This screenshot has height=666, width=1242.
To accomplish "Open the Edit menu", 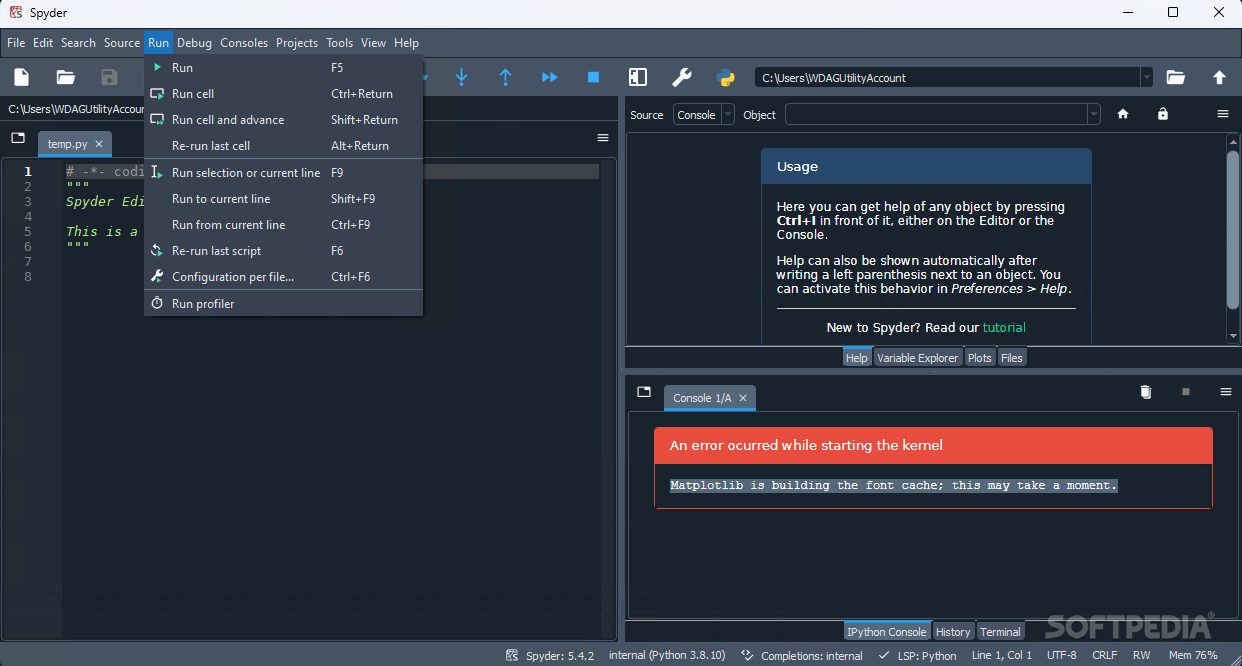I will point(43,43).
